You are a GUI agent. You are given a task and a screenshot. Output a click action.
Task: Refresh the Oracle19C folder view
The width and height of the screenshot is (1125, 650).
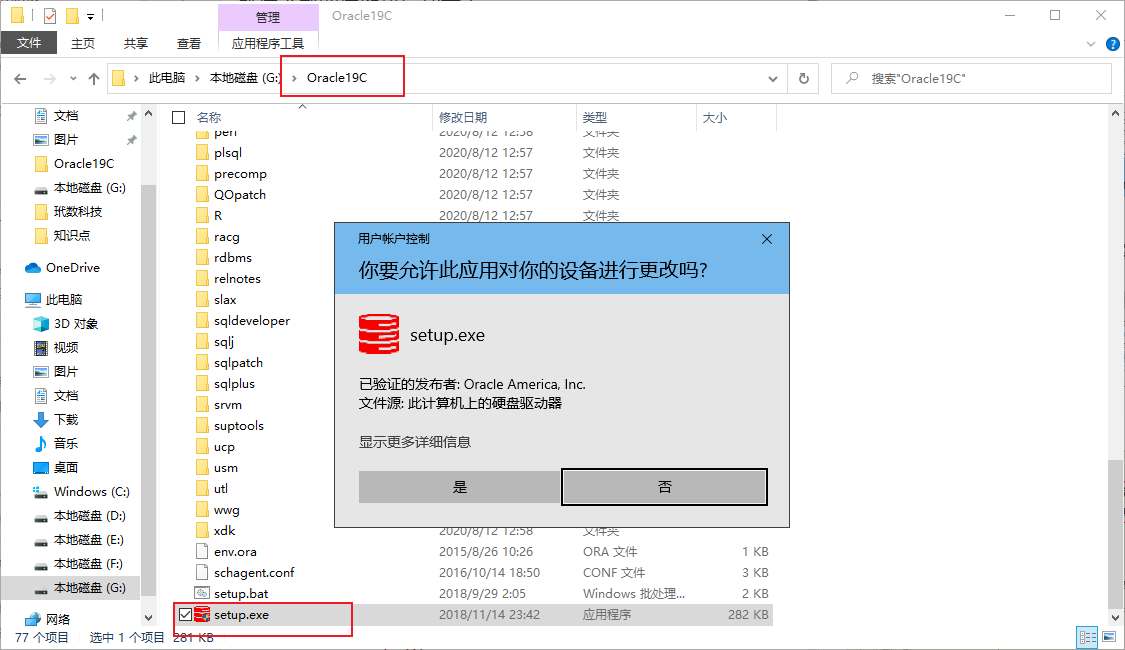(x=804, y=79)
